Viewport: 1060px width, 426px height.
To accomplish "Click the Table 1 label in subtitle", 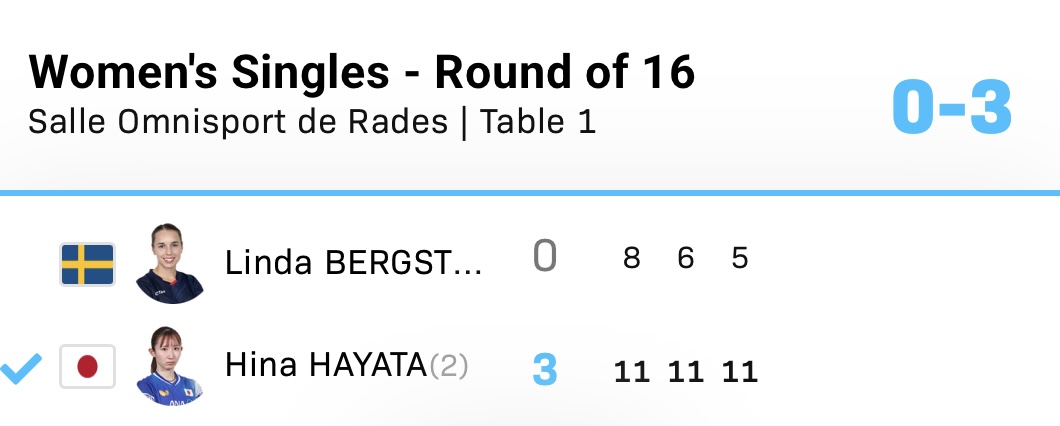I will (x=538, y=122).
